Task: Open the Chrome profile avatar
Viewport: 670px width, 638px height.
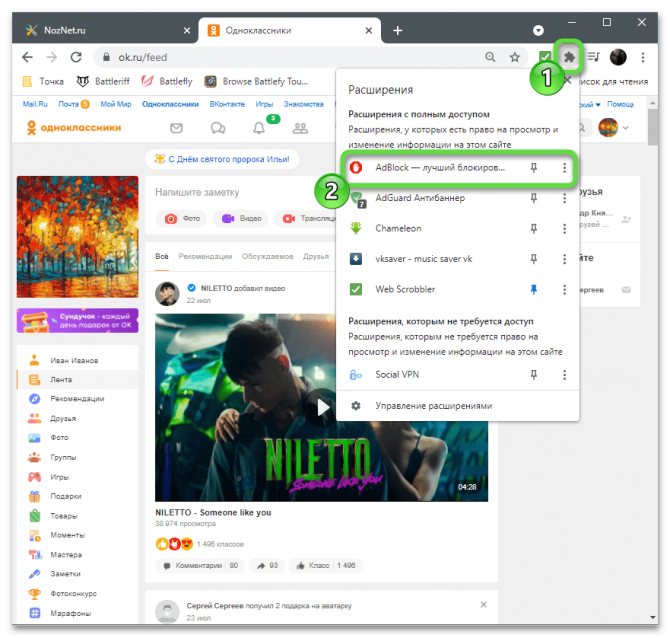Action: 618,57
